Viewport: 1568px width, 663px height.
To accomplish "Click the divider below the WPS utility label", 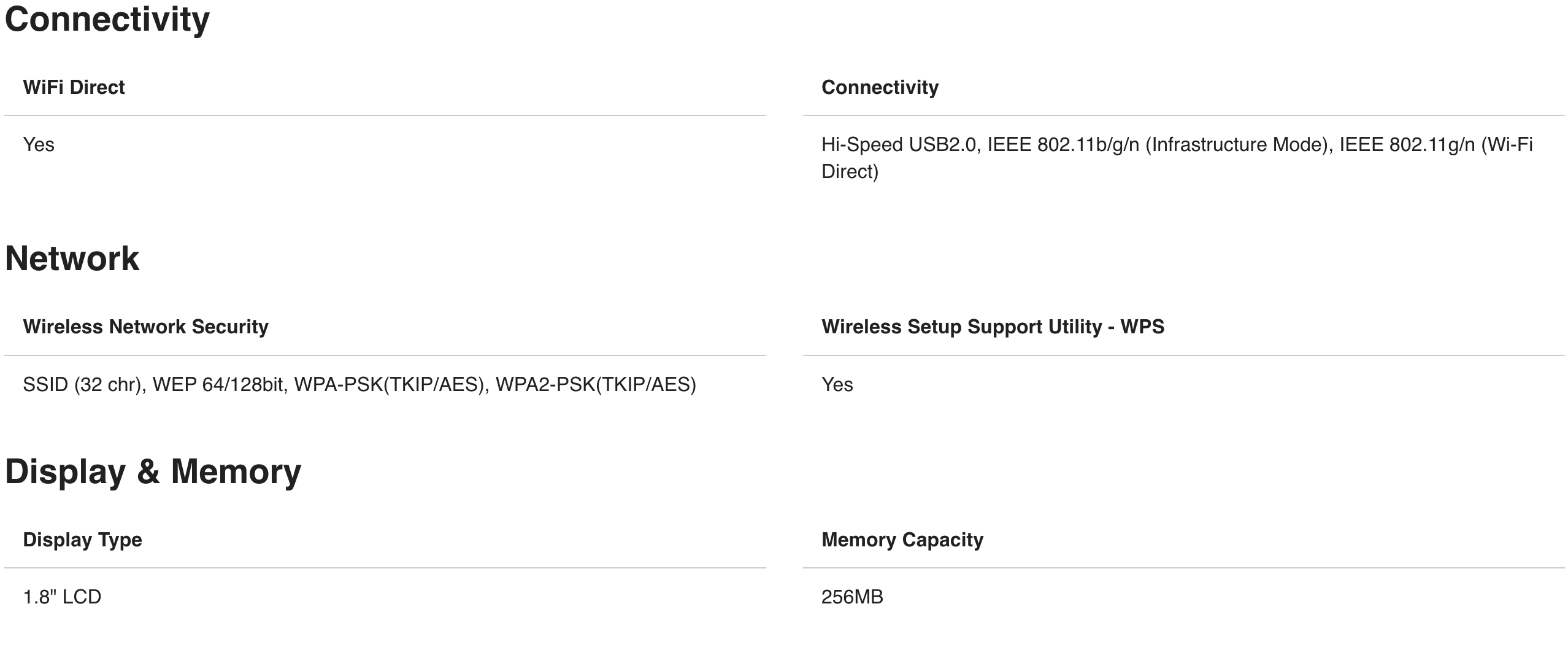I will click(x=1183, y=355).
